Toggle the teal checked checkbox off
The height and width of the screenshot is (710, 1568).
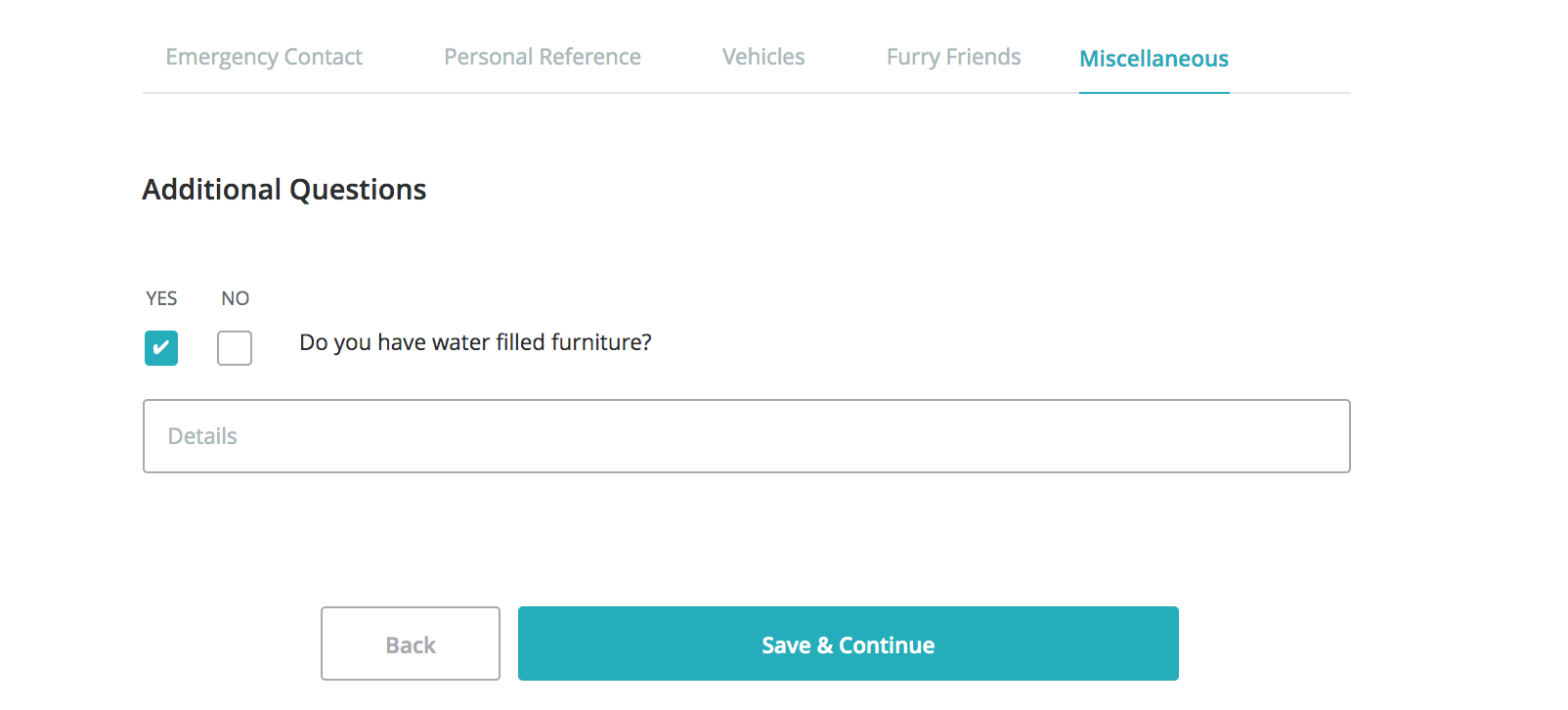[x=161, y=348]
